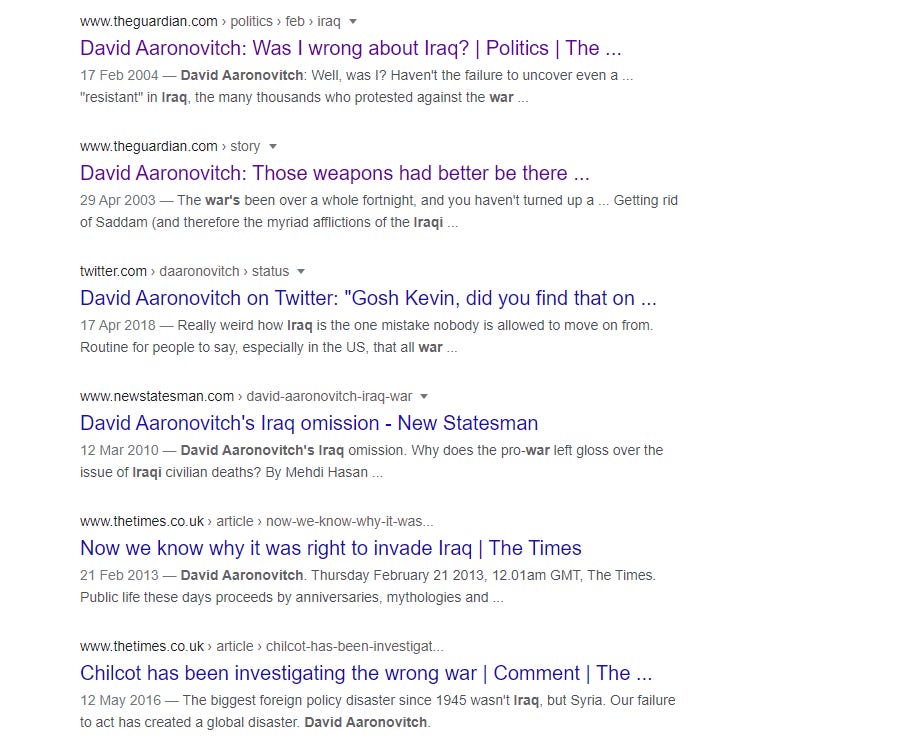Screen dimensions: 906x744
Task: Click the 12 May 2016 Syria snippet text
Action: [x=377, y=711]
